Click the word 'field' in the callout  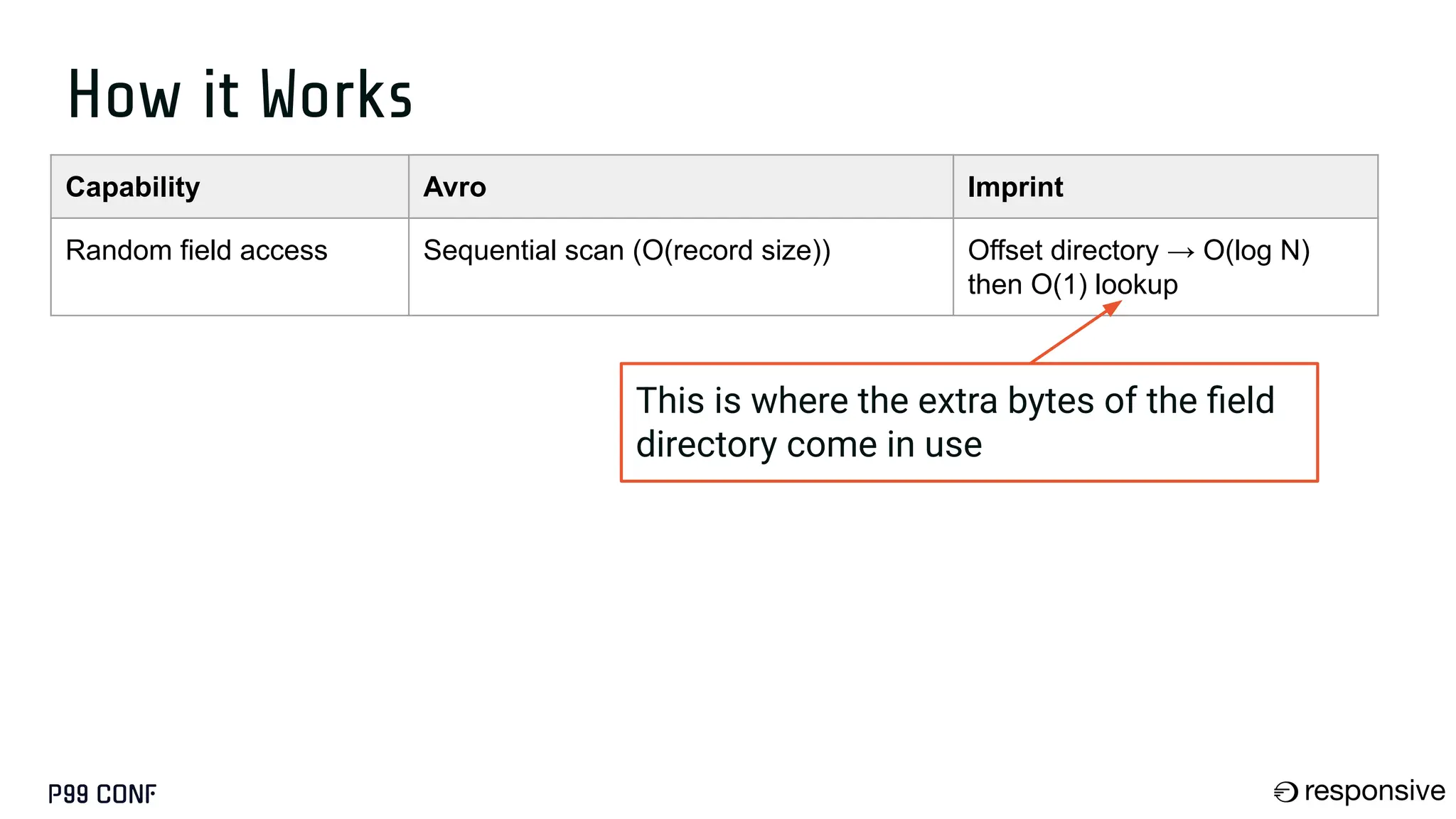1240,400
